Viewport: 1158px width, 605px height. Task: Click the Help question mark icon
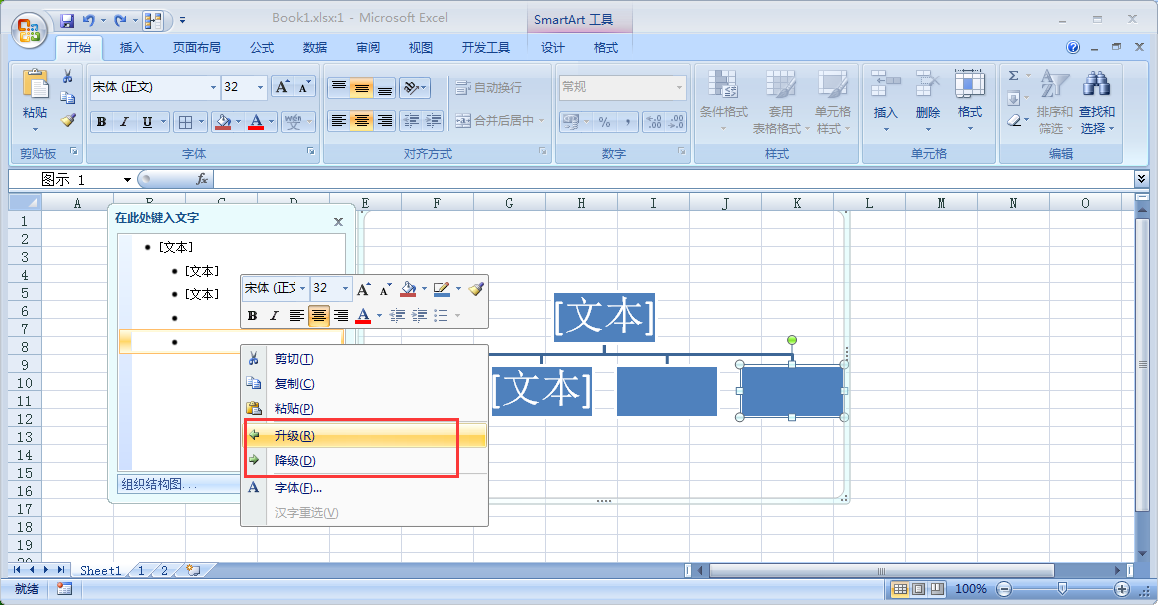coord(1073,47)
